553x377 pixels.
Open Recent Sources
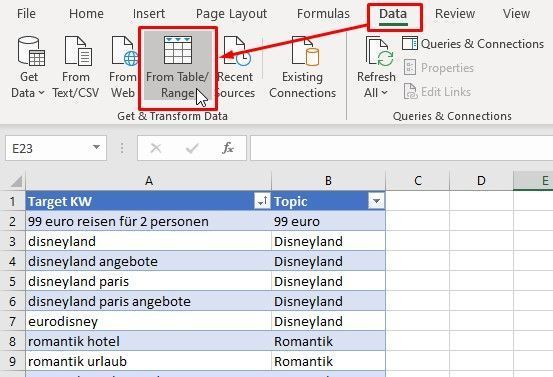click(x=236, y=67)
